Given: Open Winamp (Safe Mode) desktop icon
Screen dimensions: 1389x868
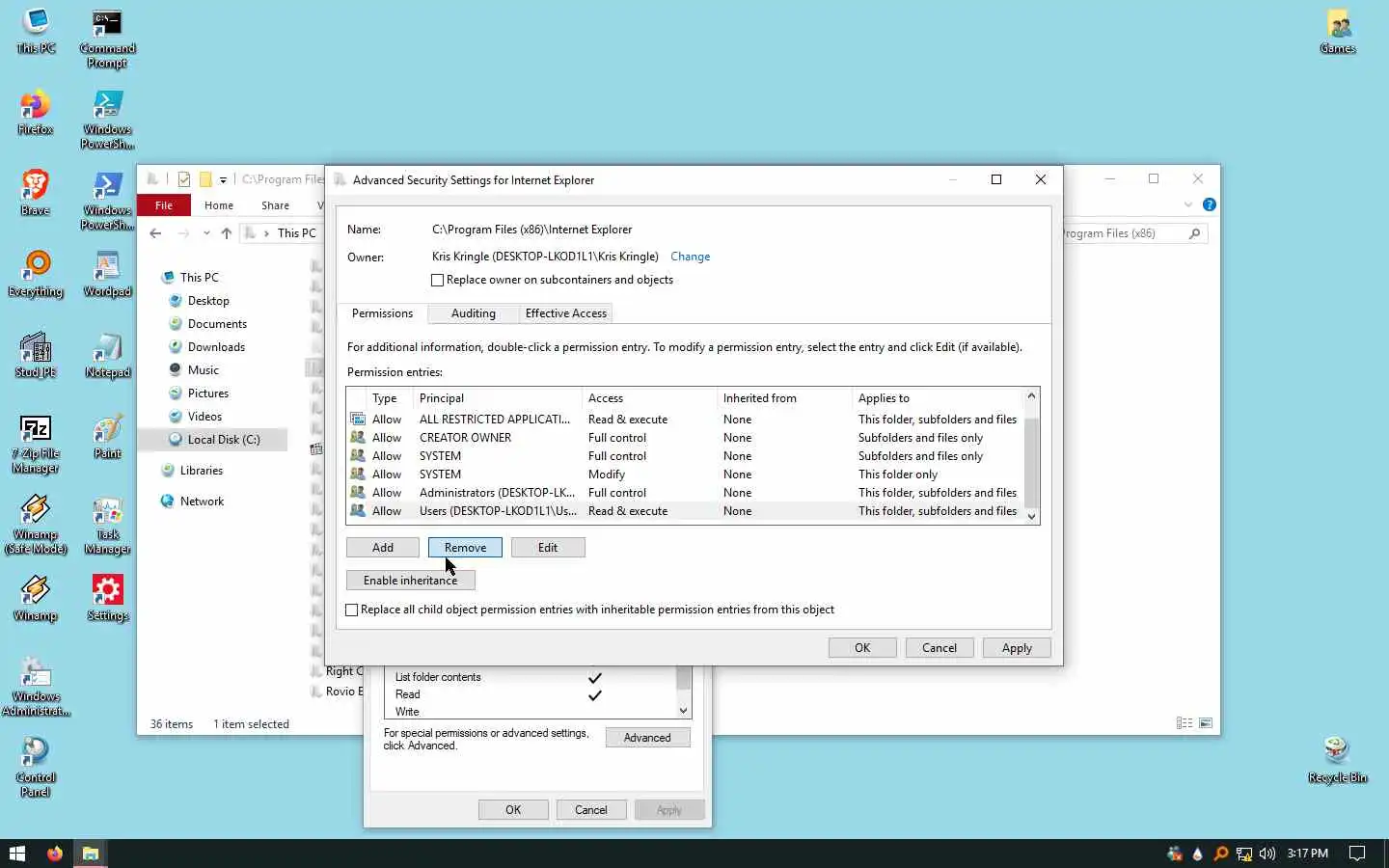Looking at the screenshot, I should [x=36, y=526].
